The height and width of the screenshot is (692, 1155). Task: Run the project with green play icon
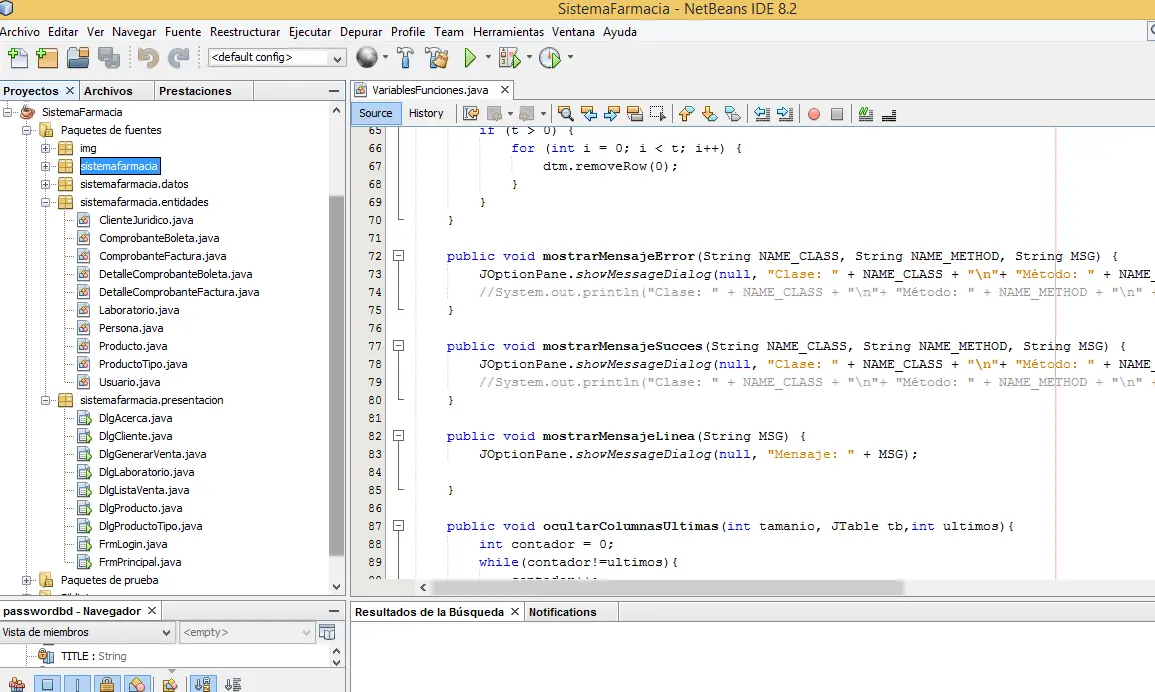tap(470, 58)
